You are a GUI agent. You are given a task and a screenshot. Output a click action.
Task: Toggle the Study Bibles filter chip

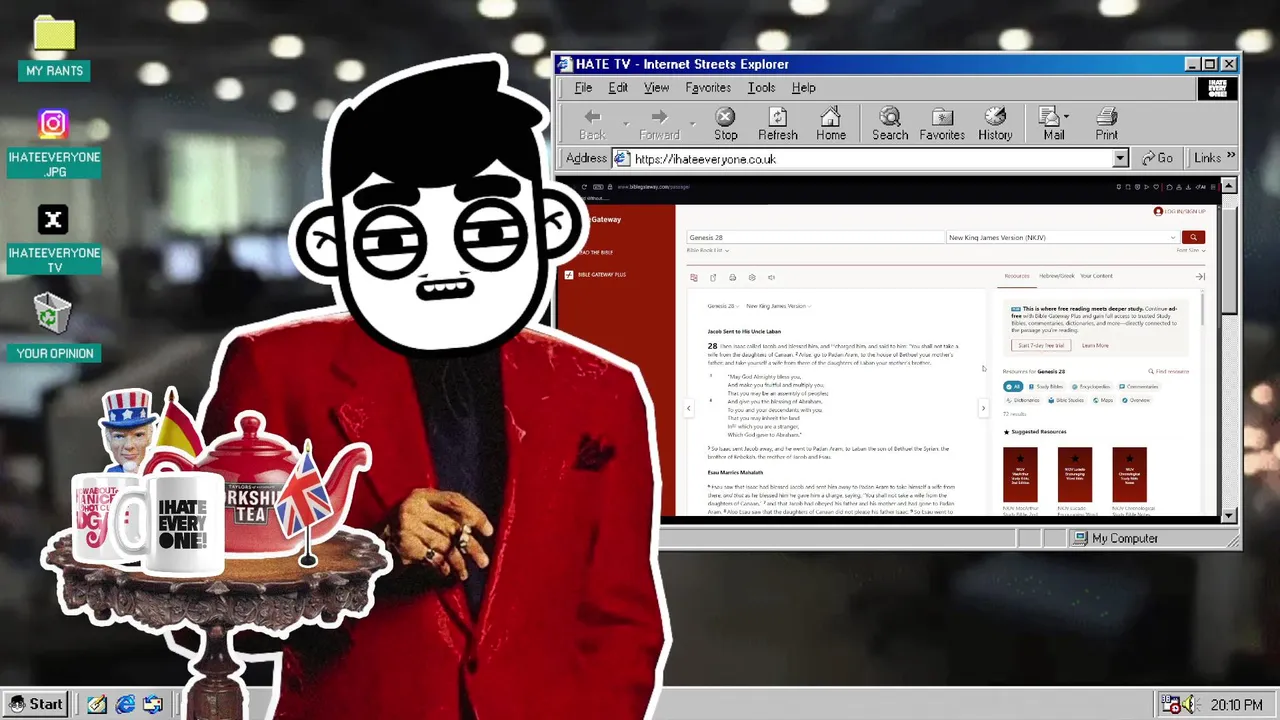click(x=1046, y=386)
